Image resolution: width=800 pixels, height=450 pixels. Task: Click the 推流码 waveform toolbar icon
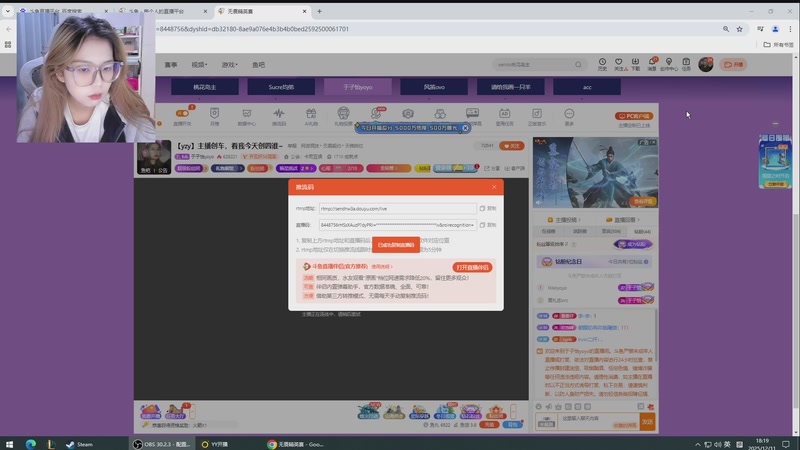point(279,113)
